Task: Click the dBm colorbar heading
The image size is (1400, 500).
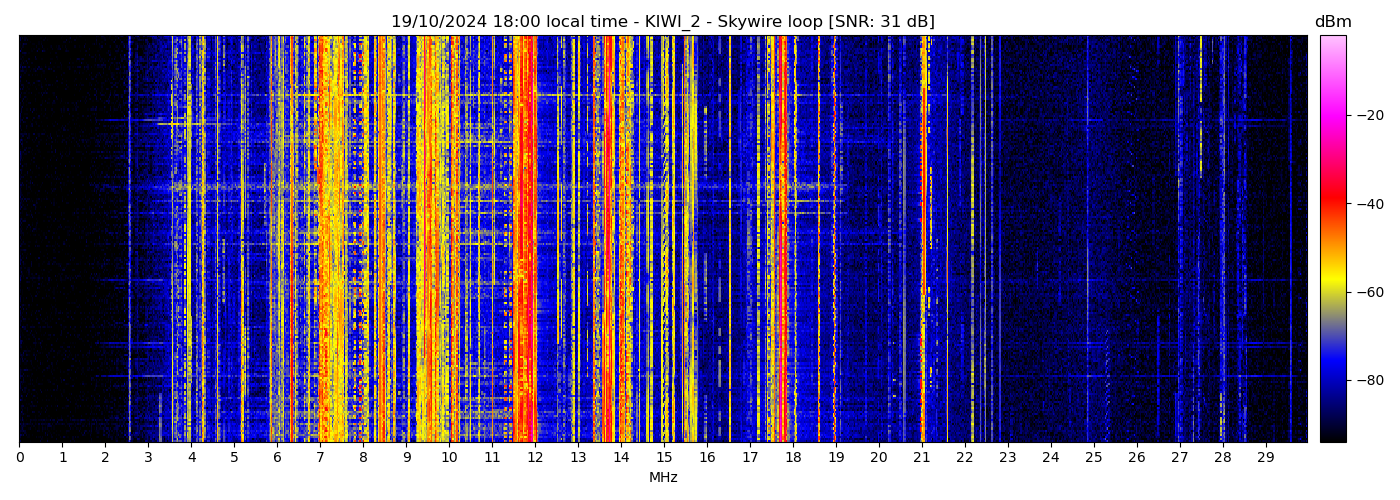Action: pos(1333,22)
